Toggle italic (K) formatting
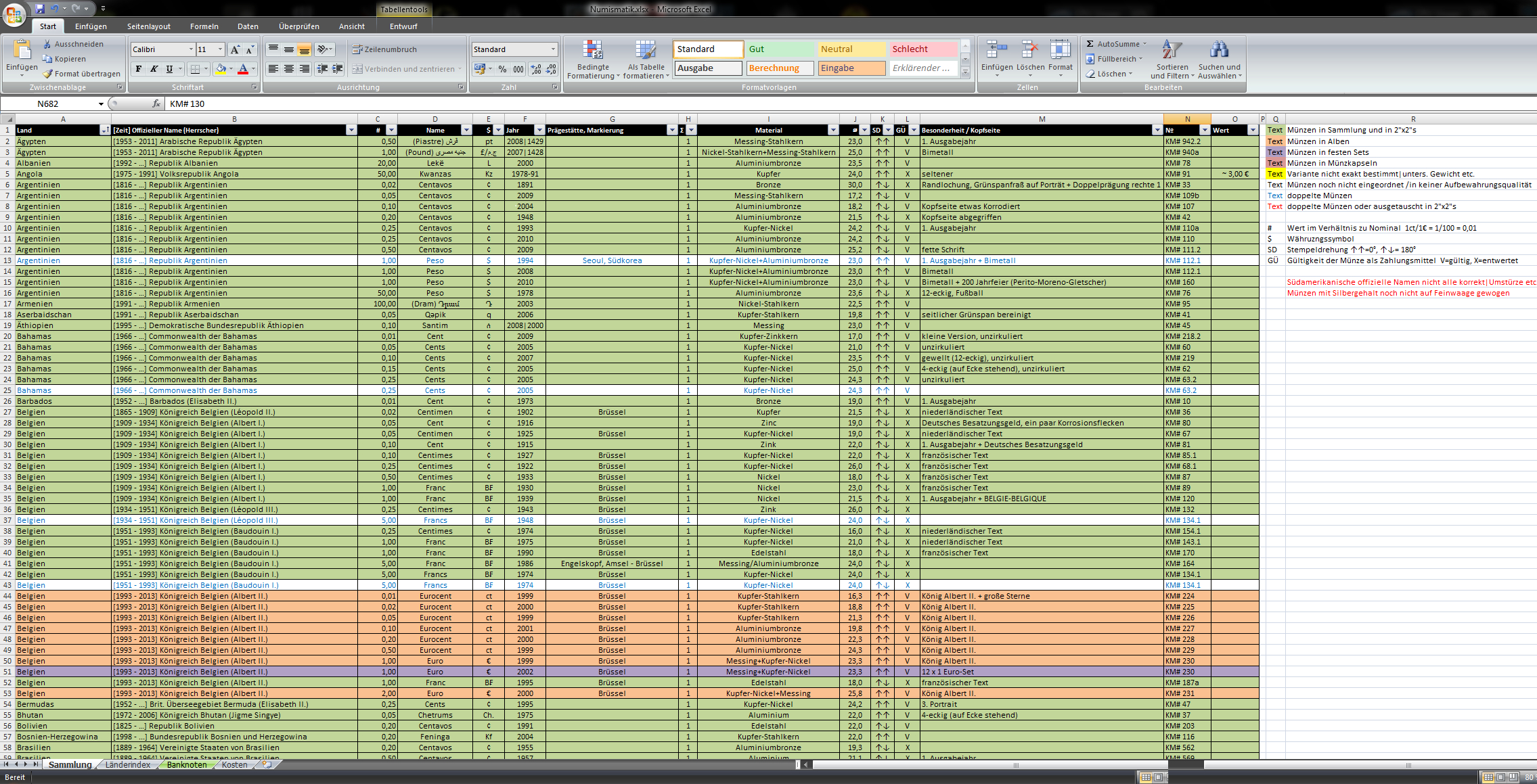This screenshot has height=784, width=1537. 154,69
